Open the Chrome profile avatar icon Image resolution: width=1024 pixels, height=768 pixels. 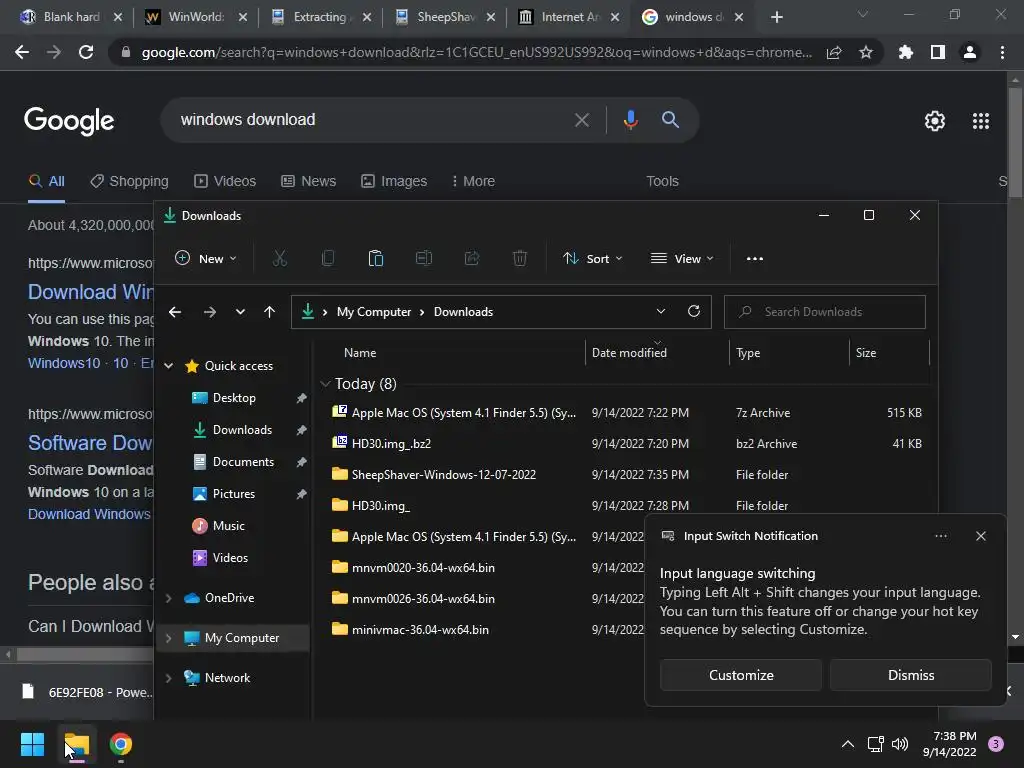[x=970, y=52]
